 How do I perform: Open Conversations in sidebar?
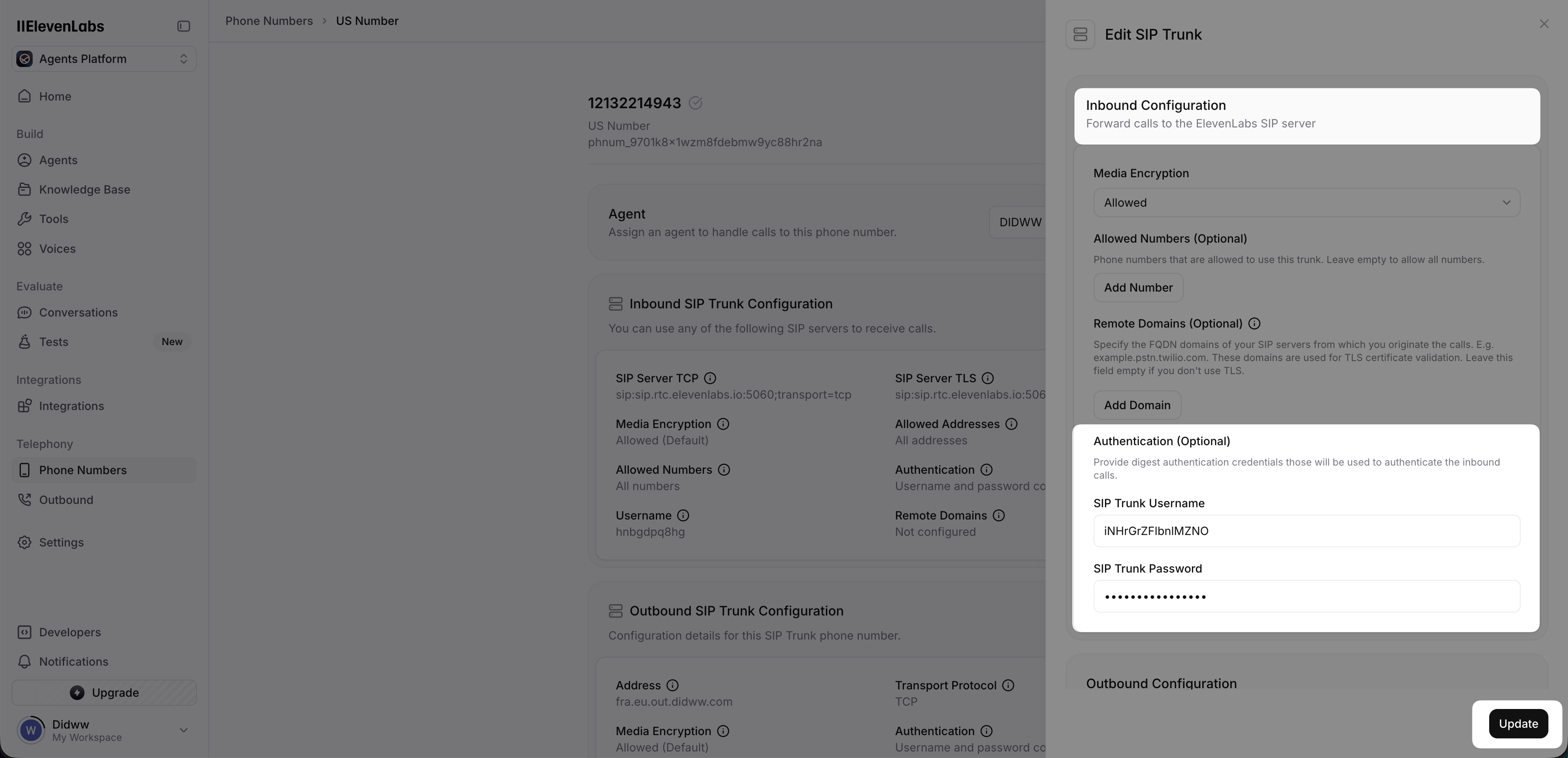coord(78,312)
